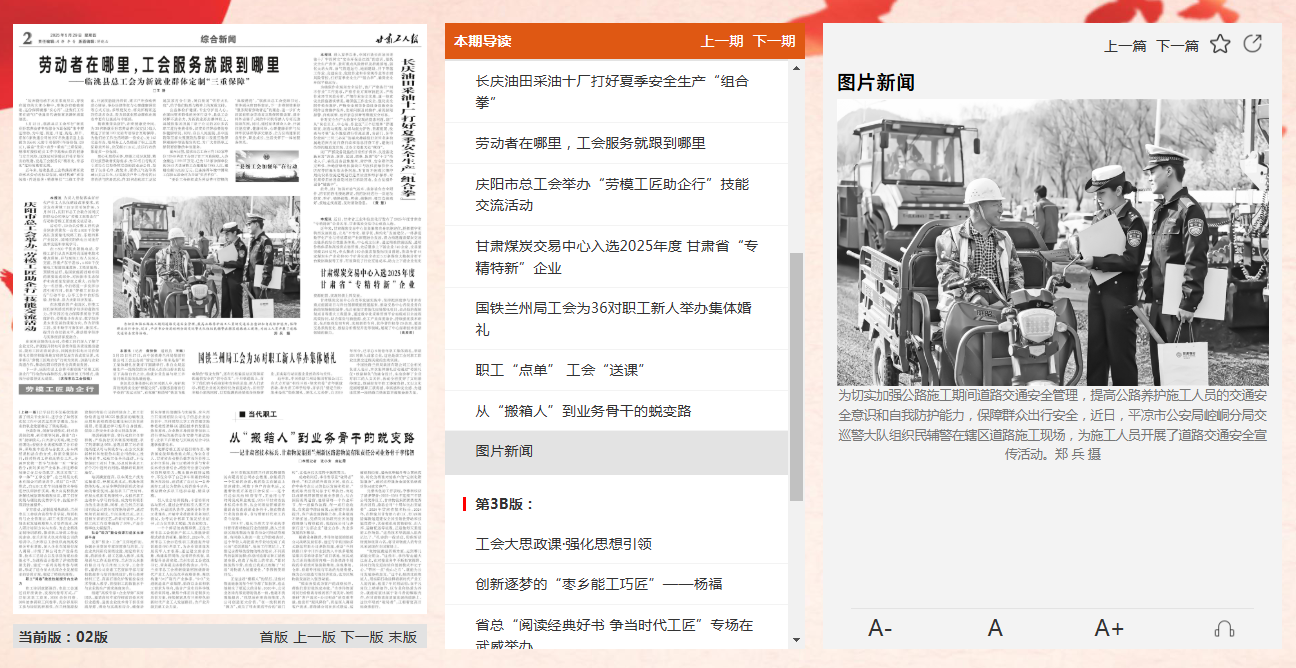1296x668 pixels.
Task: Select 图片新闻 in the article list
Action: tap(504, 452)
